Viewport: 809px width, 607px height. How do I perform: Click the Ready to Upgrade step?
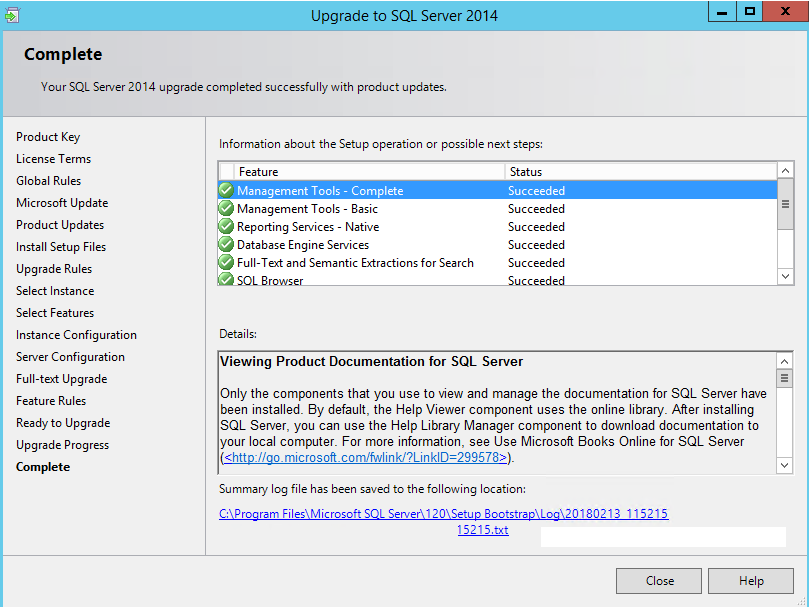pos(63,423)
